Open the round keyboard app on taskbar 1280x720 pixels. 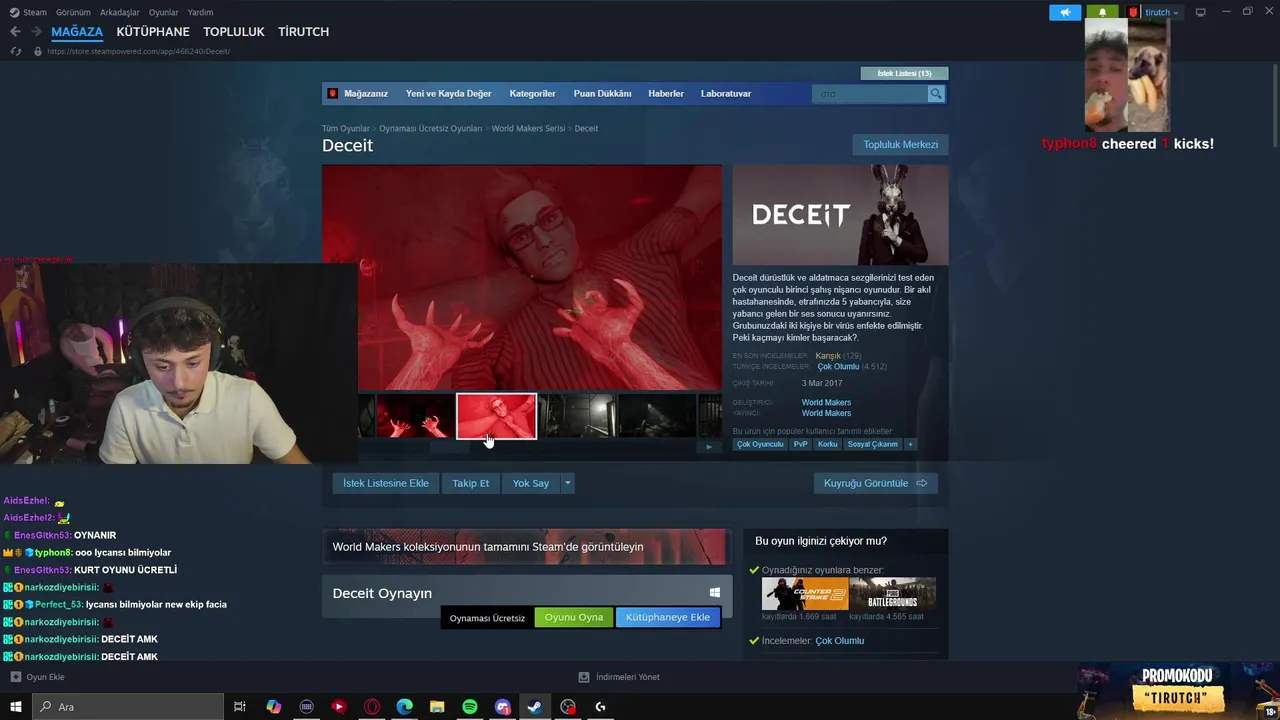pos(307,707)
